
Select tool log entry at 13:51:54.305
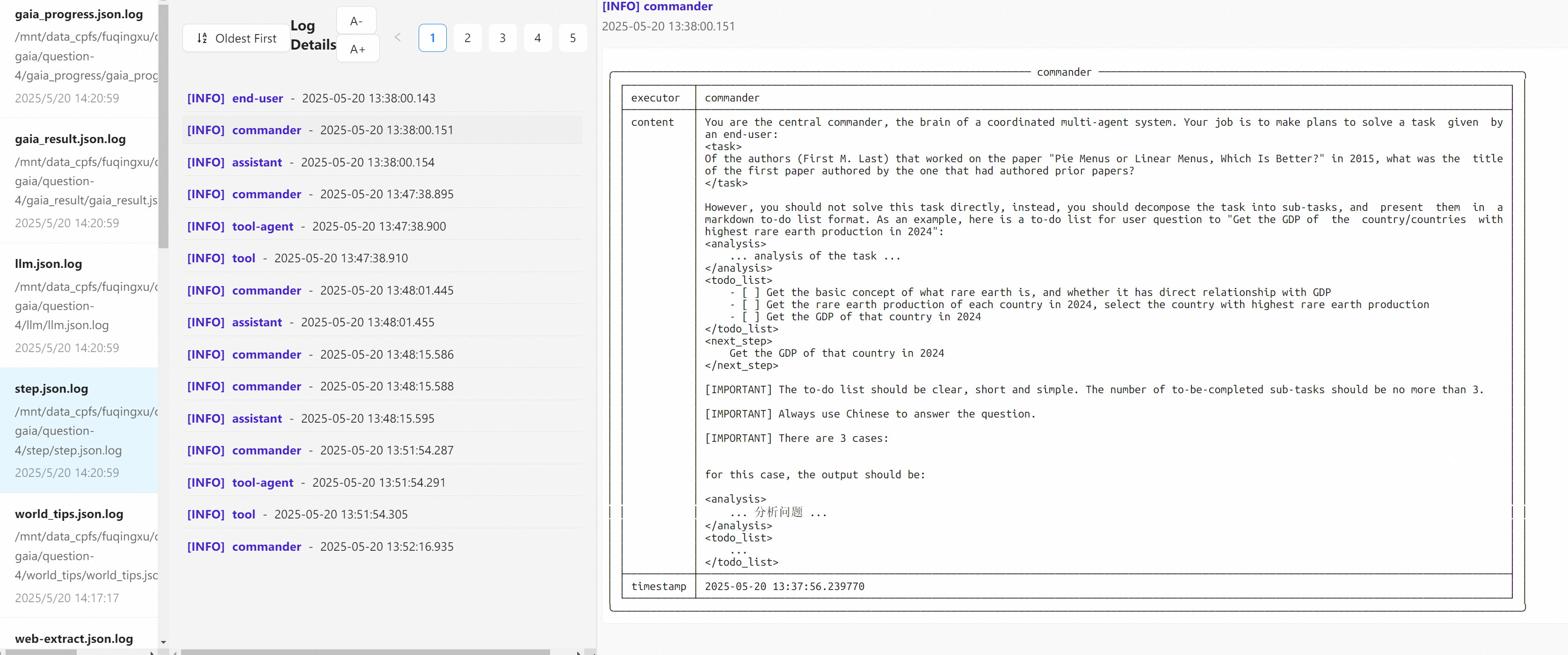(x=382, y=515)
